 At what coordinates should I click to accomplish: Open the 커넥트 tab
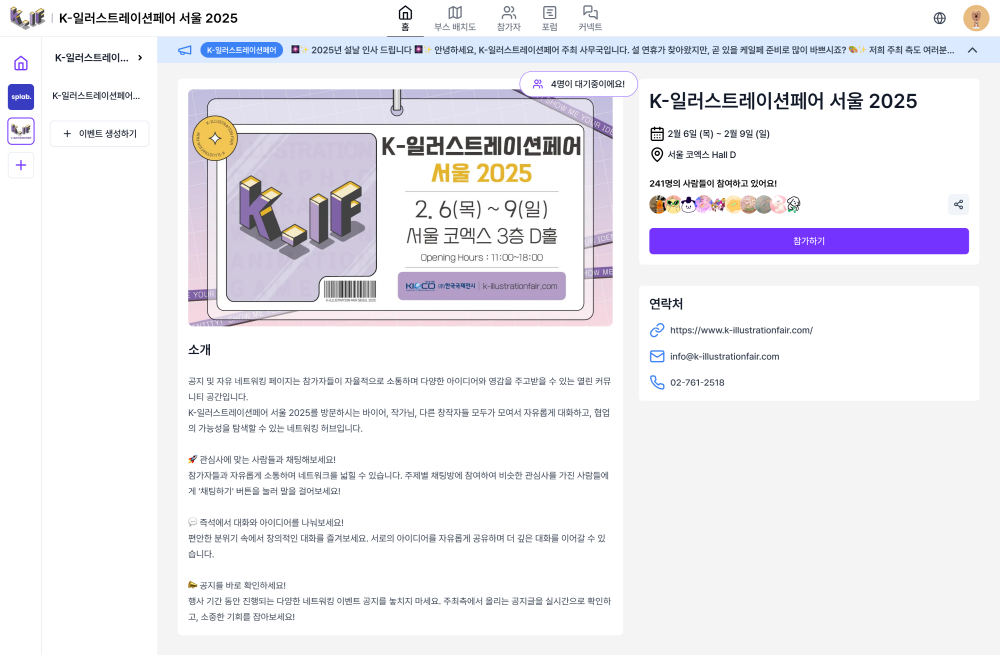tap(590, 18)
